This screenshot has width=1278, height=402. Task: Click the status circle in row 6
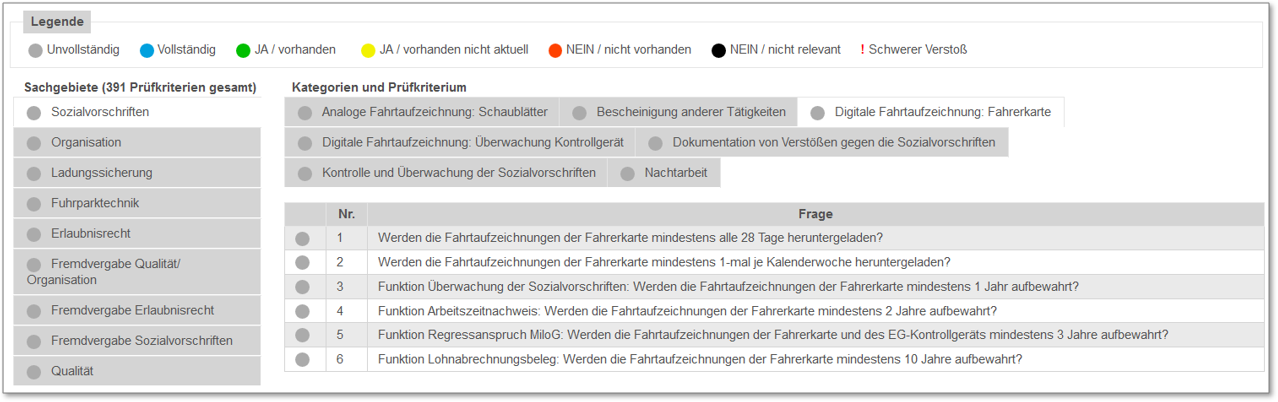pos(303,359)
